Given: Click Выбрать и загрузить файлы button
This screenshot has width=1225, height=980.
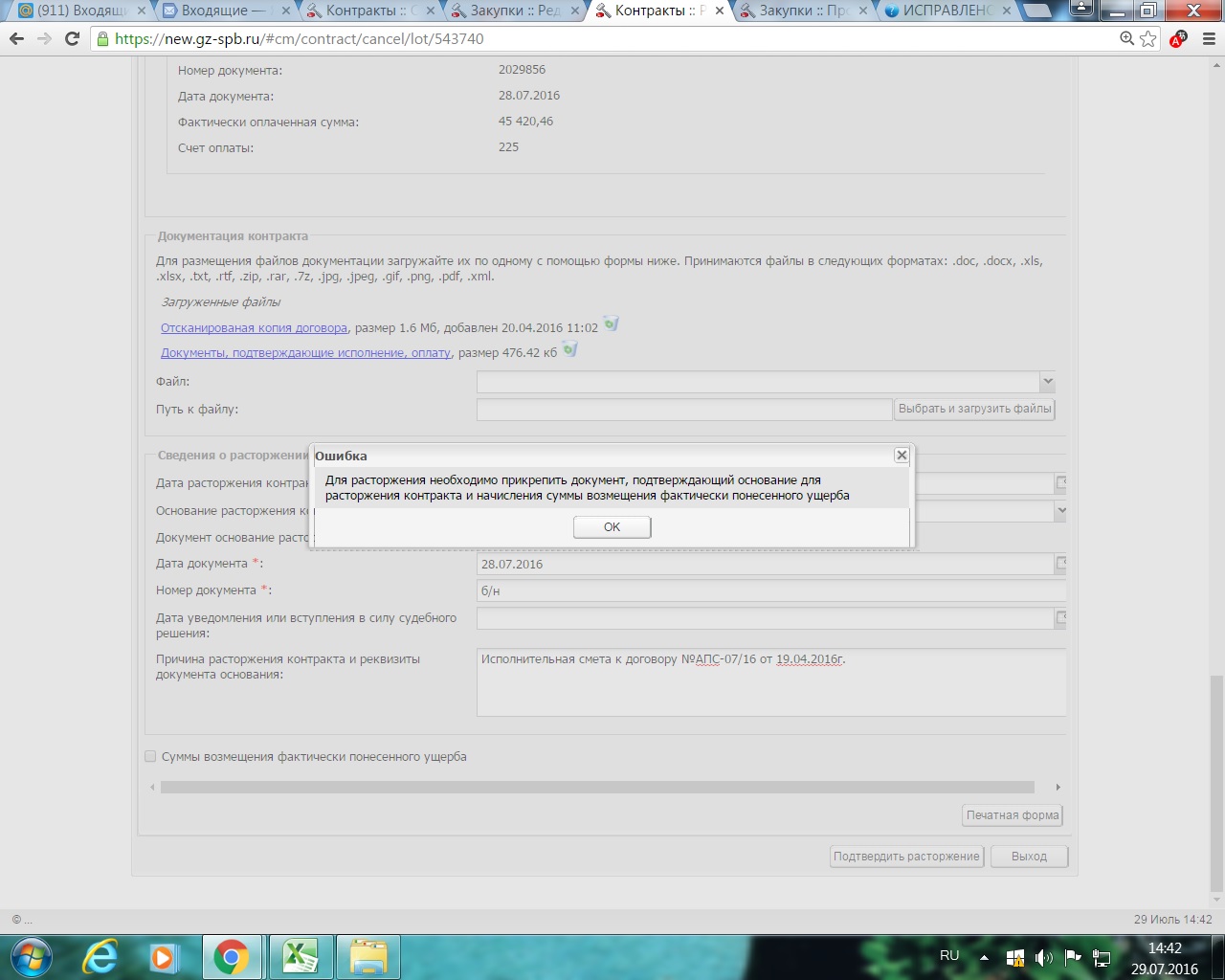Looking at the screenshot, I should click(975, 409).
